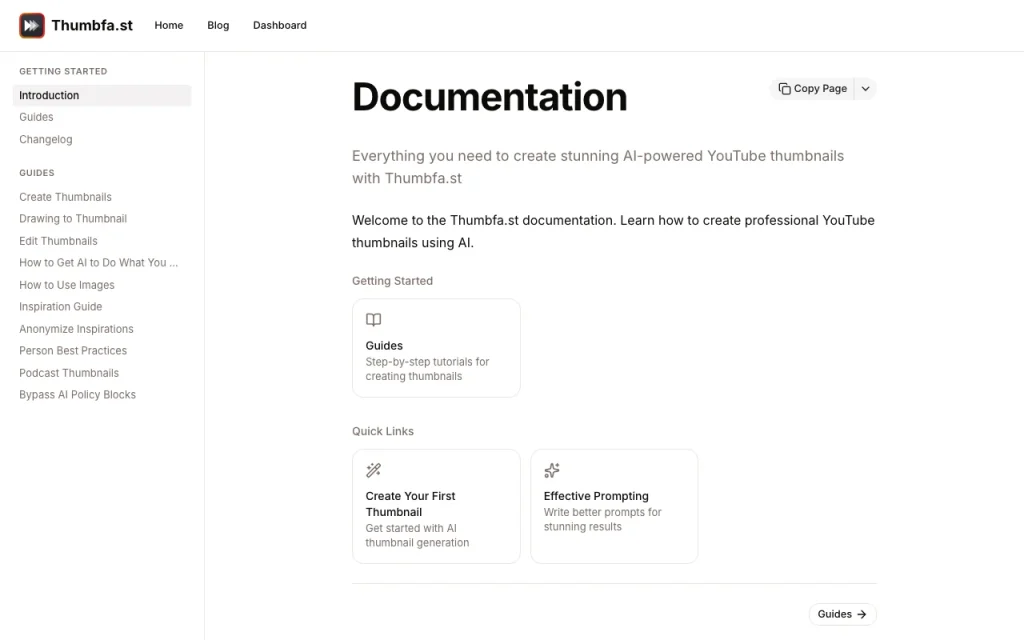Image resolution: width=1024 pixels, height=640 pixels.
Task: Click the Thumbfa.st brand name text
Action: [x=92, y=25]
